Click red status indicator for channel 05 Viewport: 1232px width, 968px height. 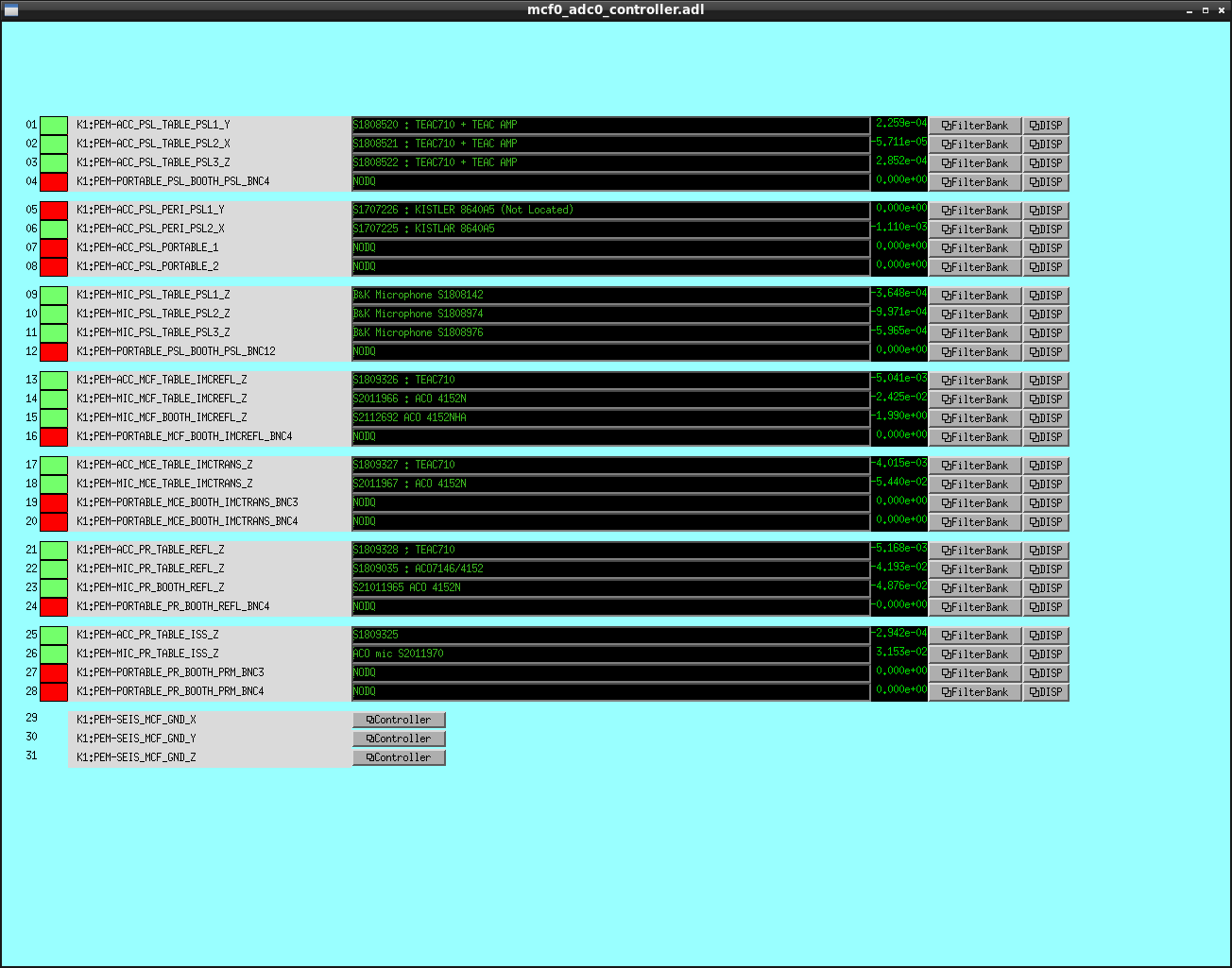tap(54, 211)
